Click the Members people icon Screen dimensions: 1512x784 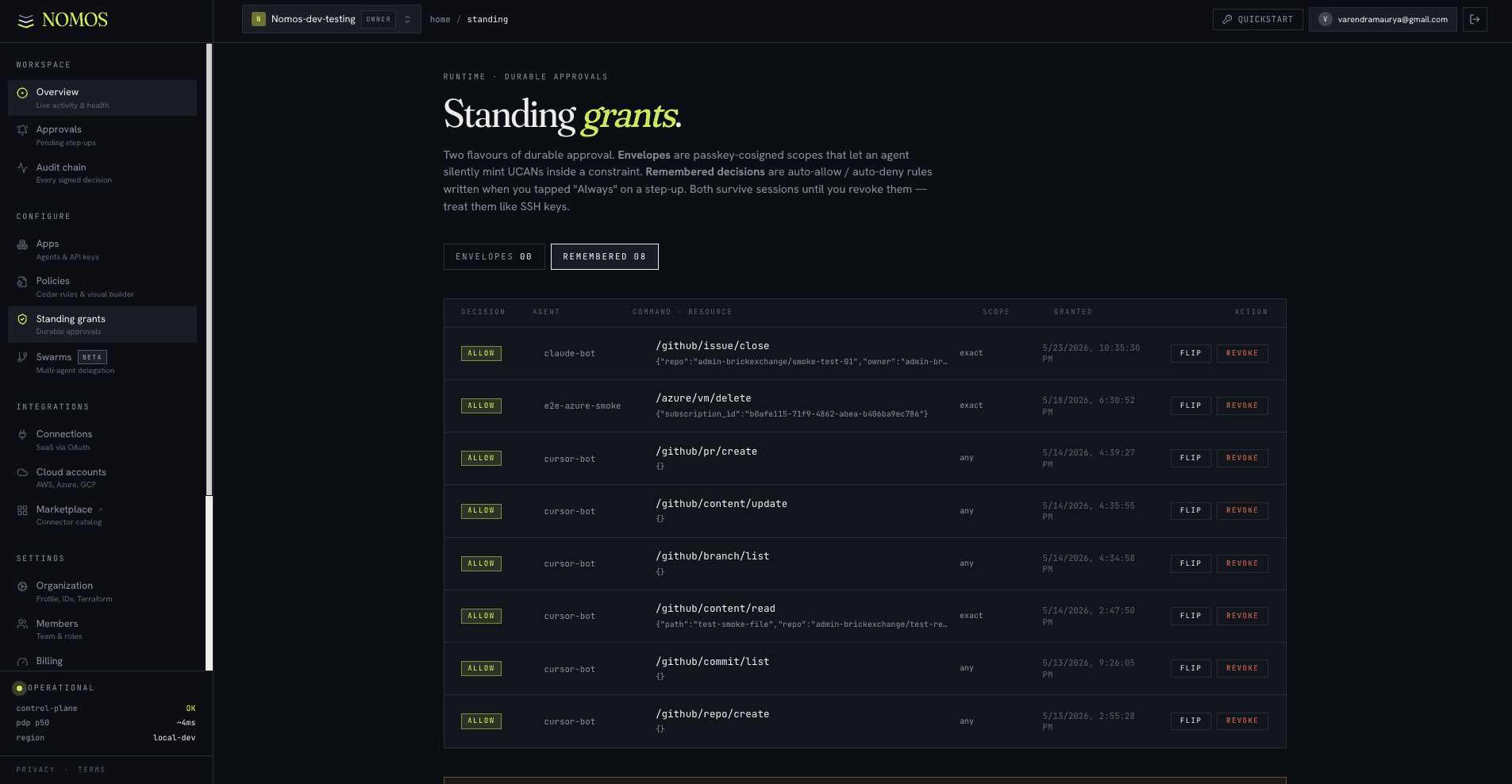pyautogui.click(x=22, y=624)
